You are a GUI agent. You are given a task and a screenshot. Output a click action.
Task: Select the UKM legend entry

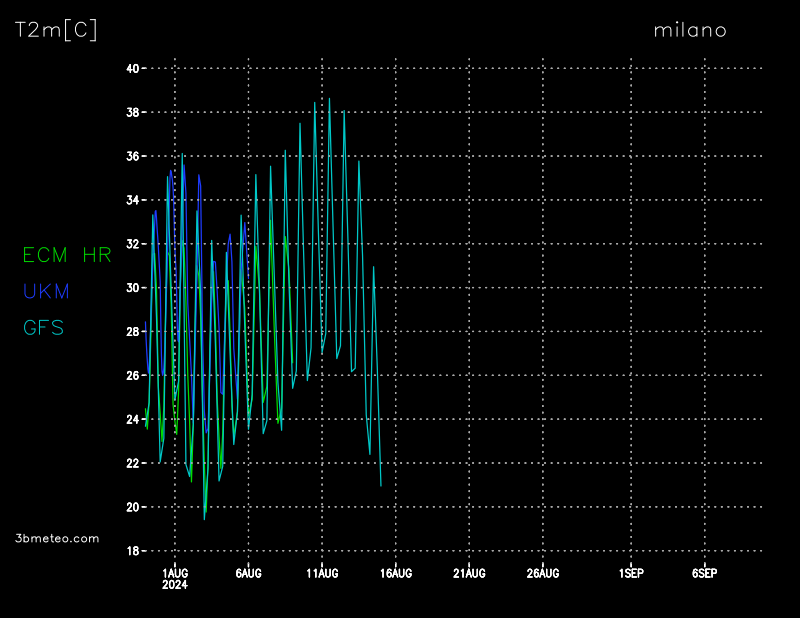pos(46,292)
